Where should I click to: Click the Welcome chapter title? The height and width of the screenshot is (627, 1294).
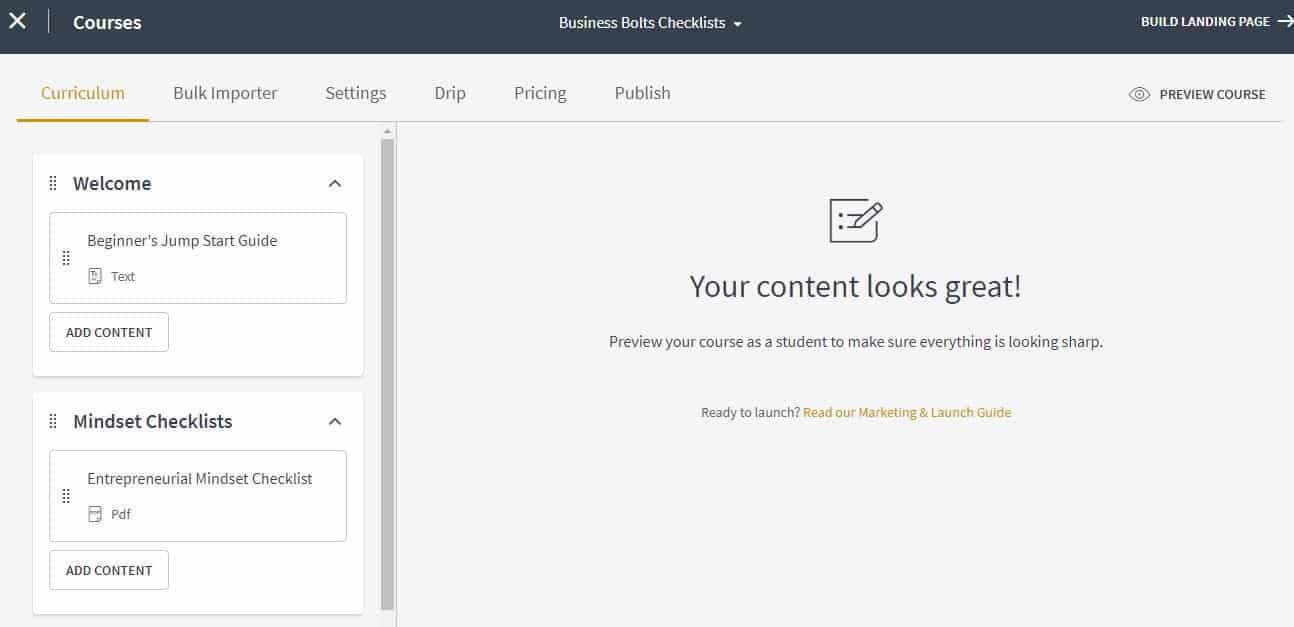112,183
